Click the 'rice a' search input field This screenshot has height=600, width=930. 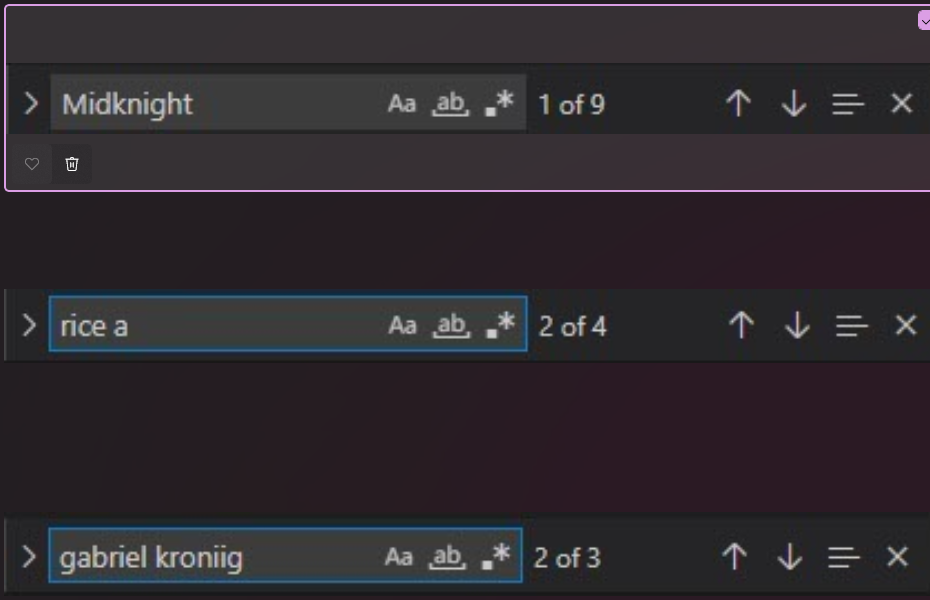tap(288, 324)
